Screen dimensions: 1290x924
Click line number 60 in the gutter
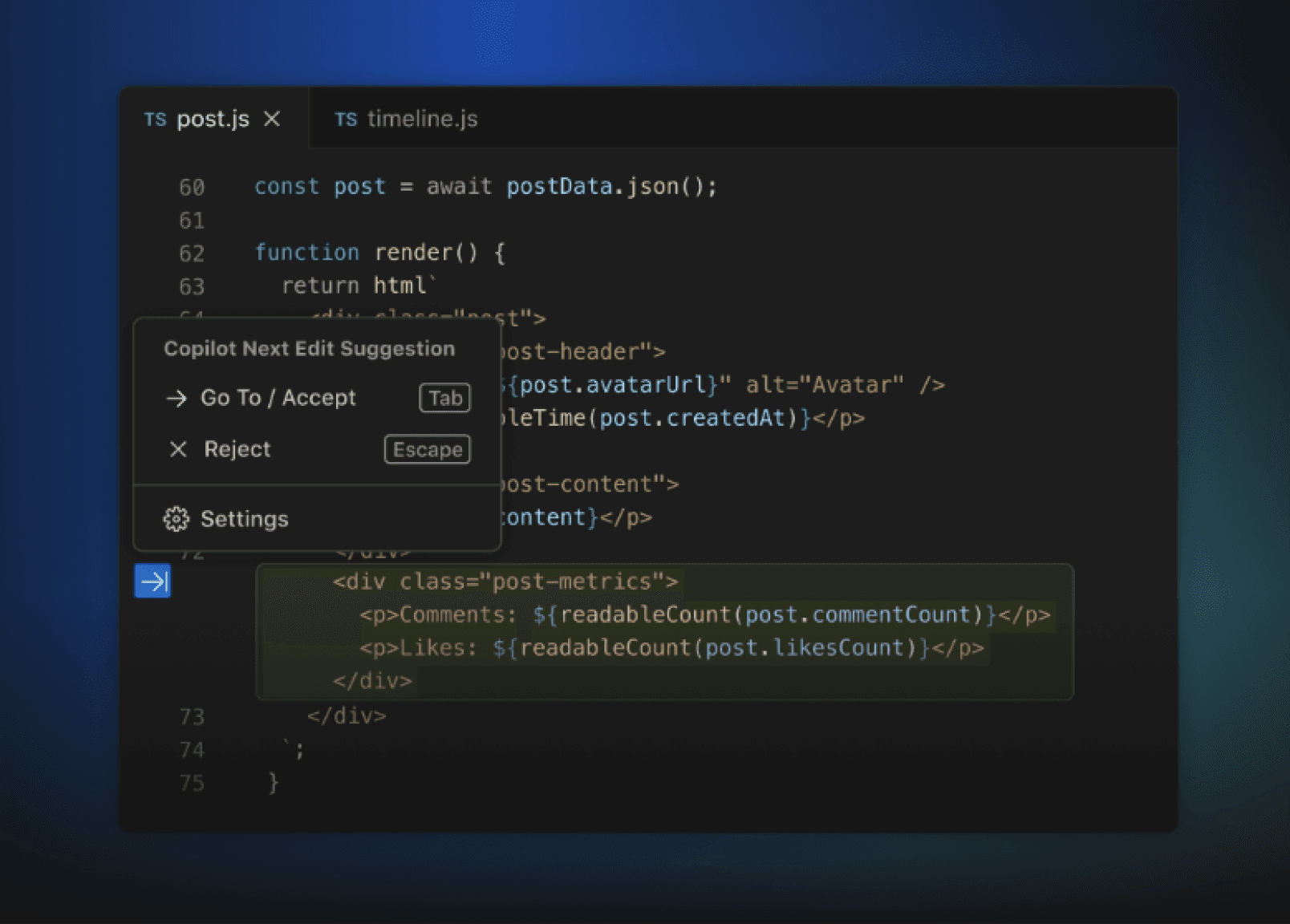pyautogui.click(x=192, y=187)
